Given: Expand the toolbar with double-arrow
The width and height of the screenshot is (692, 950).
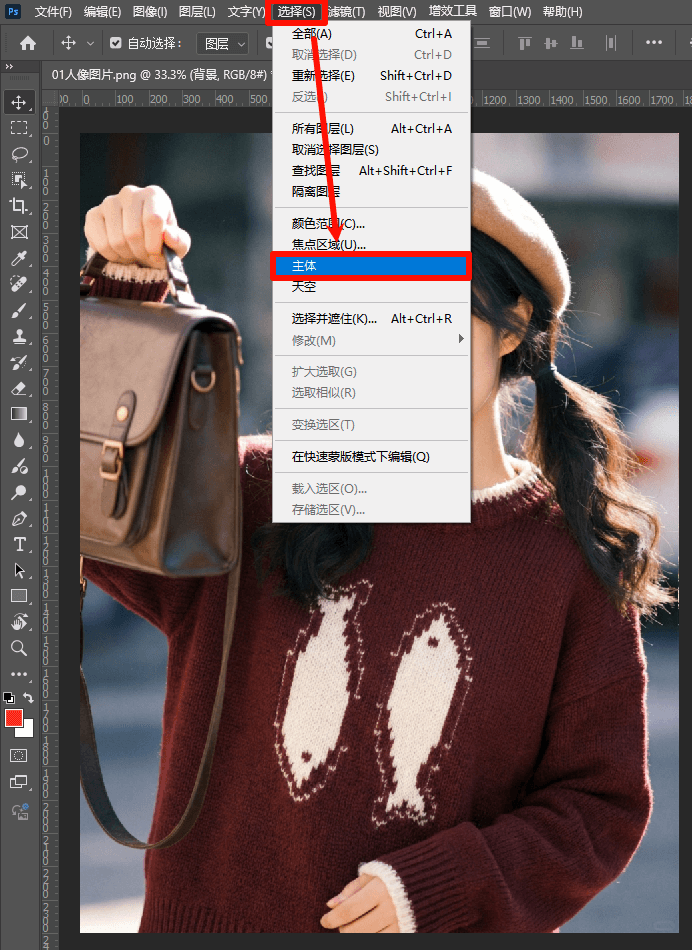Looking at the screenshot, I should (x=9, y=66).
